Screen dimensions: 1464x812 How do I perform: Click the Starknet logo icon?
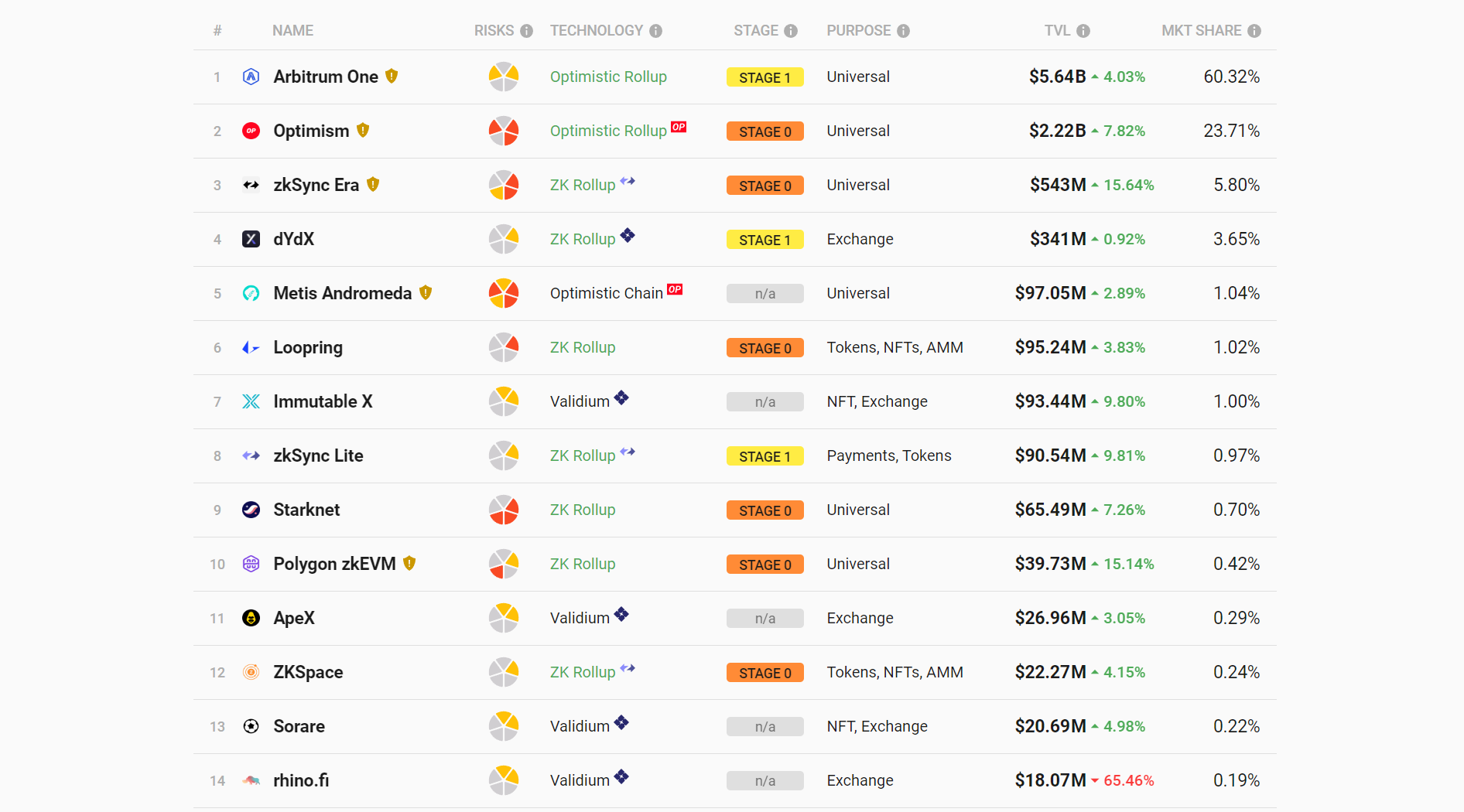[251, 510]
